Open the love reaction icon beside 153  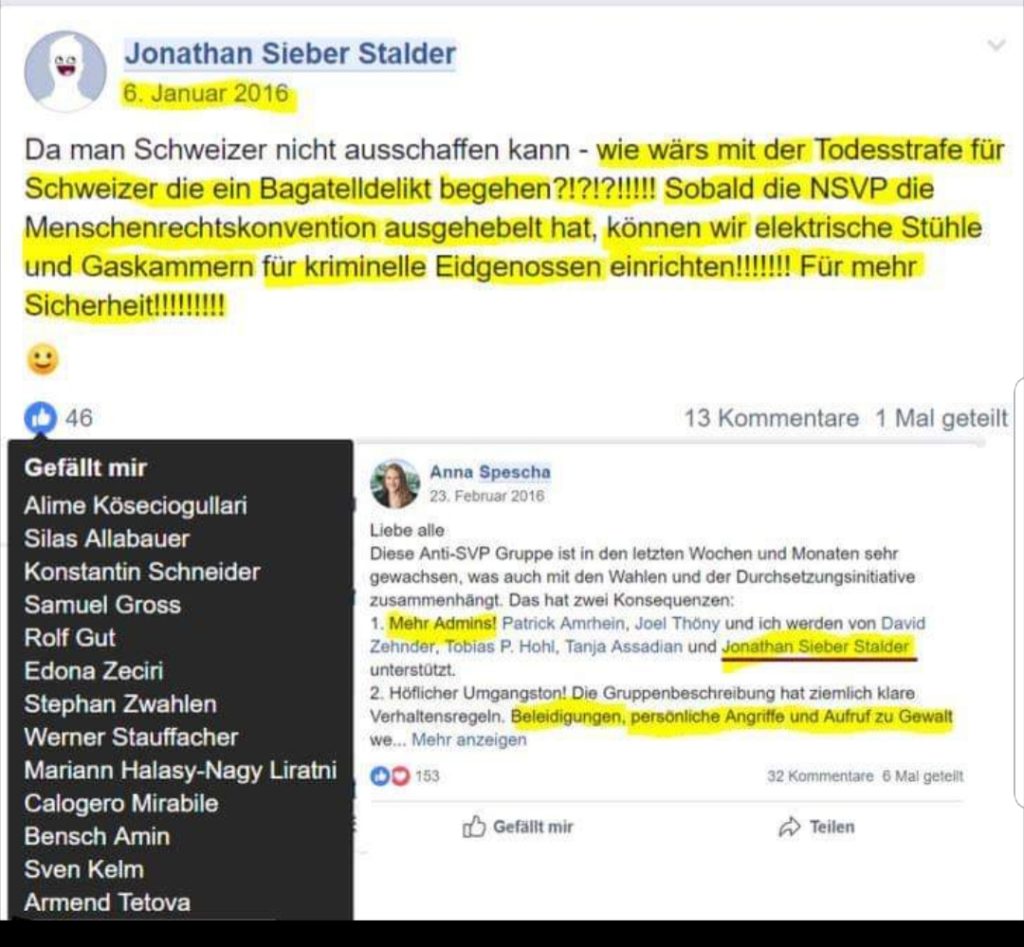point(400,776)
